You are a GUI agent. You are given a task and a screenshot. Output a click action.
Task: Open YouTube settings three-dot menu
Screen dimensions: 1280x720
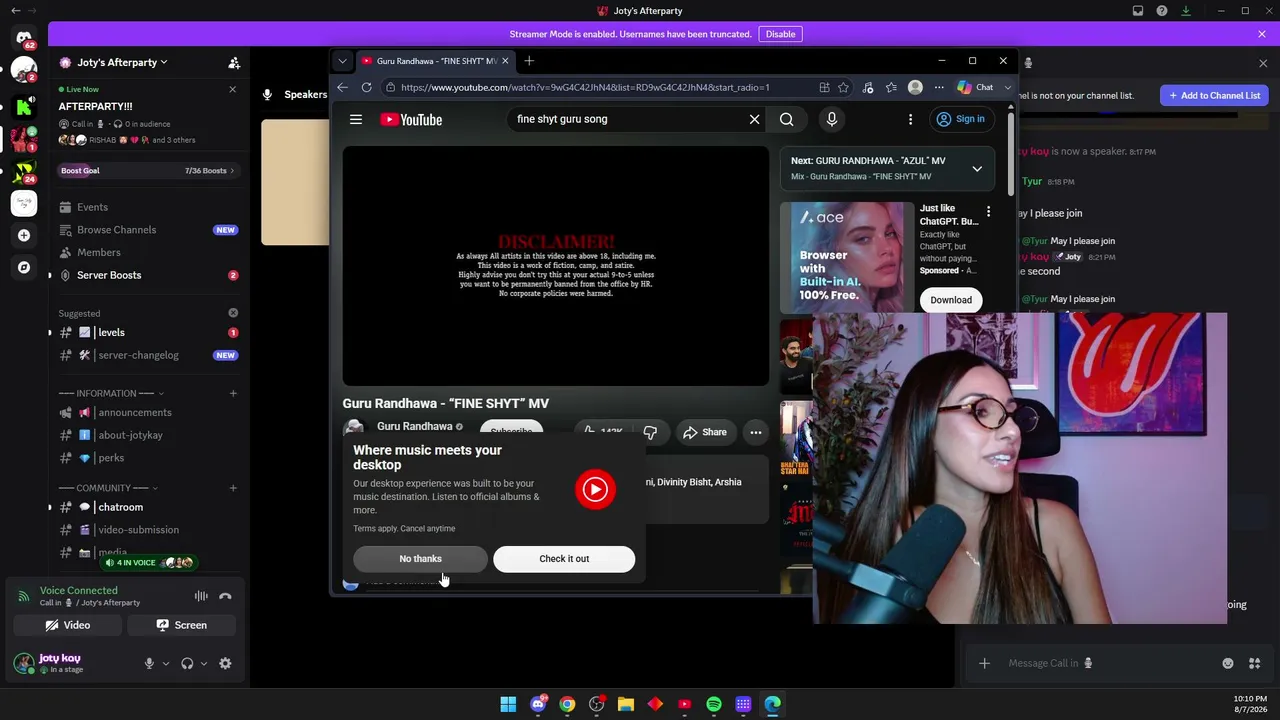[910, 119]
